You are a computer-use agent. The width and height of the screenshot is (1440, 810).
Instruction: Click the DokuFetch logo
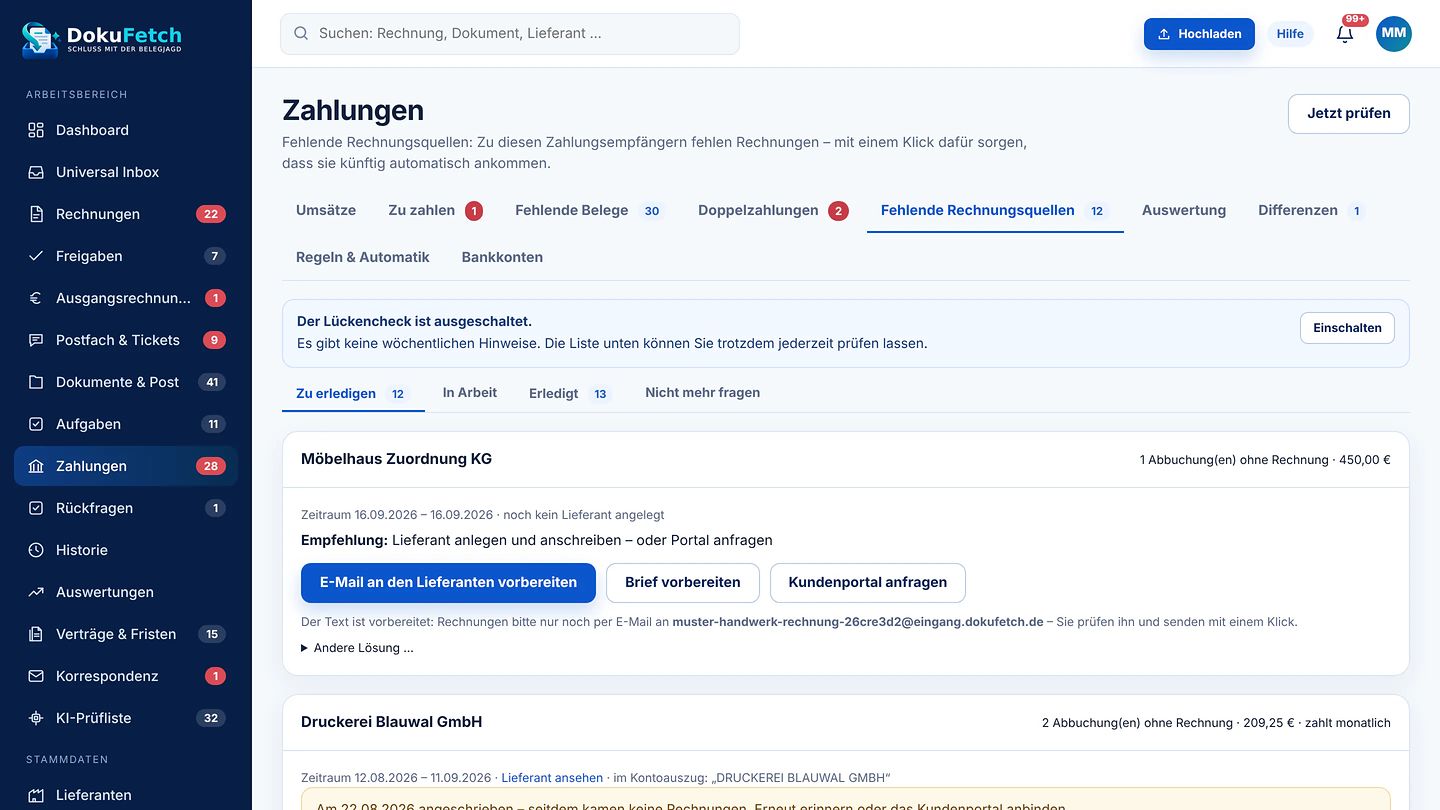(x=101, y=39)
